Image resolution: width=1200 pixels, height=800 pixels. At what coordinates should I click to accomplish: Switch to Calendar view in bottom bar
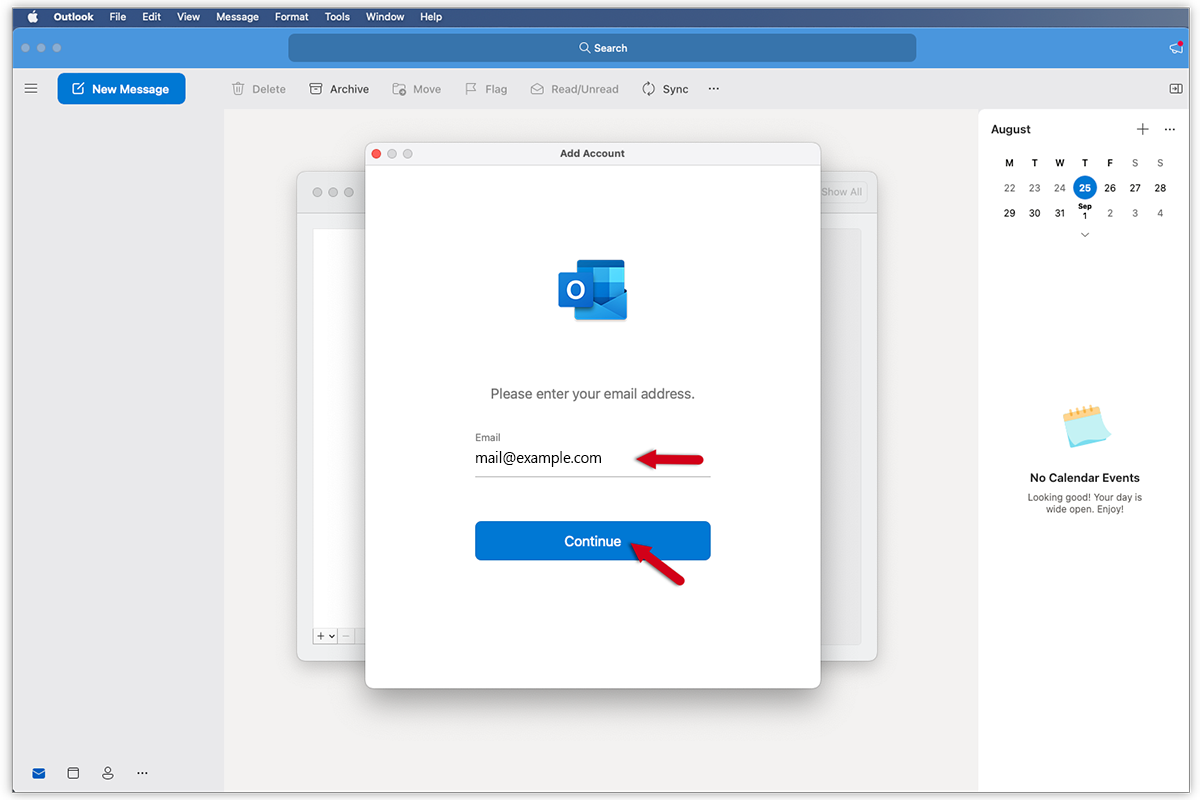click(73, 773)
